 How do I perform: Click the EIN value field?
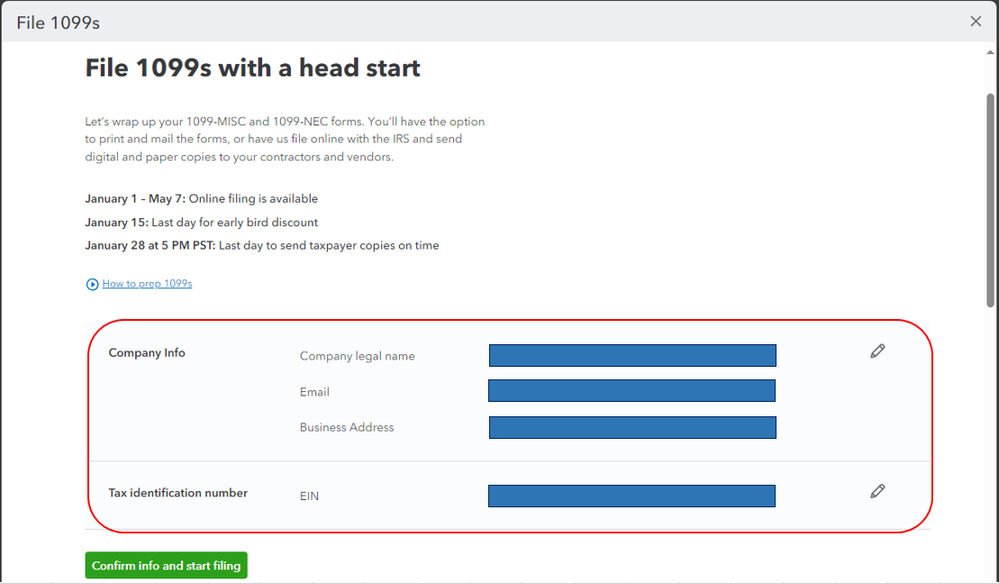tap(632, 496)
